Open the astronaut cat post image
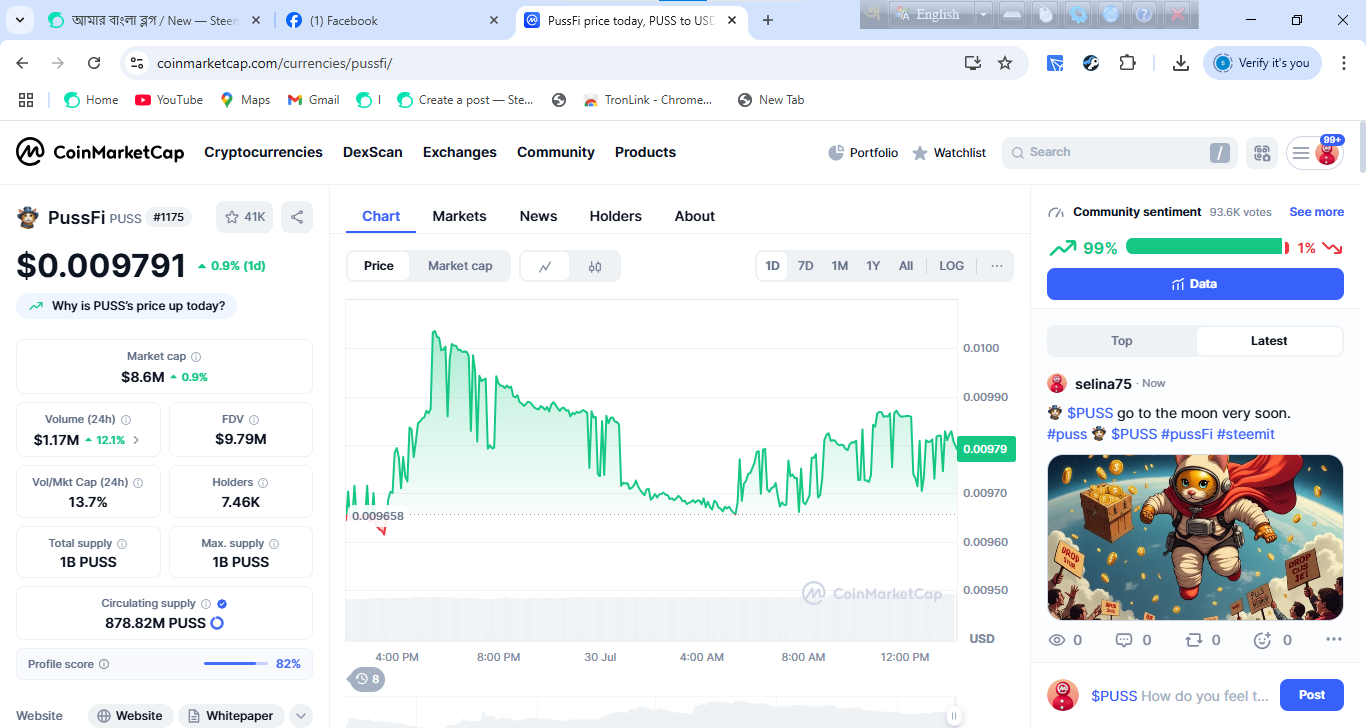This screenshot has width=1366, height=728. 1195,538
